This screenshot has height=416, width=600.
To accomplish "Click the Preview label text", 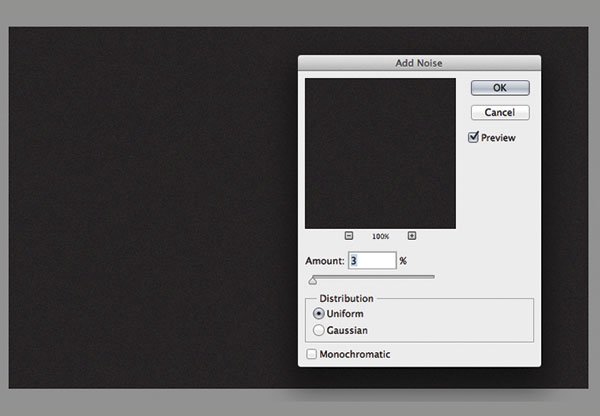I will coord(498,138).
